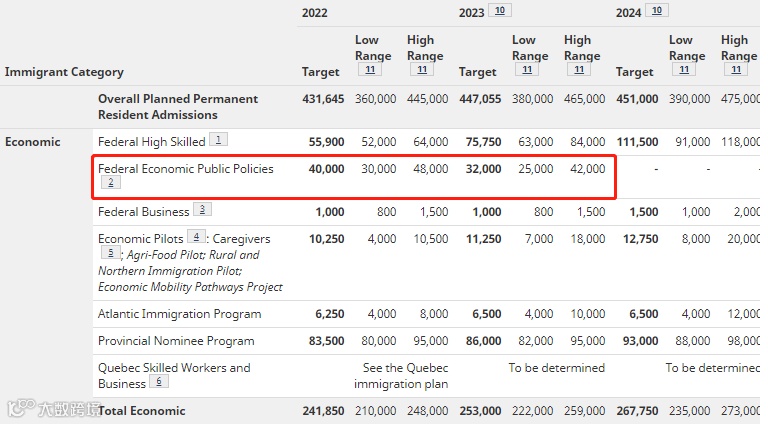Follow footnote 11 under 2024 Low Range
768x424 pixels.
click(x=681, y=70)
